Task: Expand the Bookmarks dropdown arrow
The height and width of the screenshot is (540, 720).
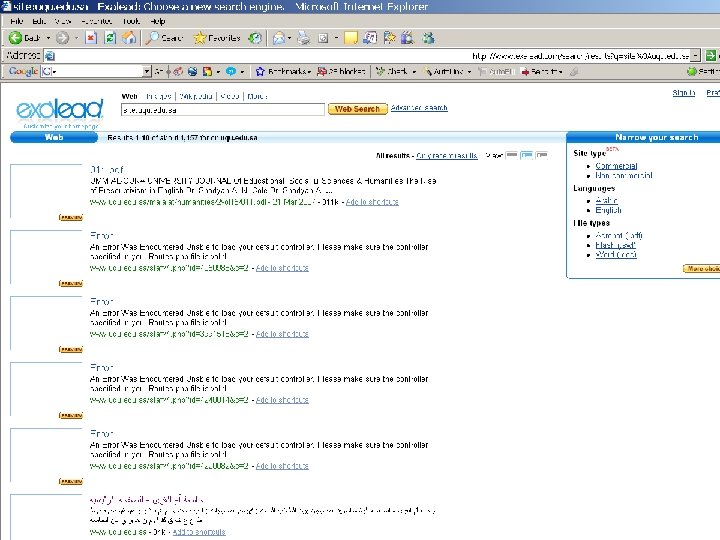Action: (x=309, y=72)
